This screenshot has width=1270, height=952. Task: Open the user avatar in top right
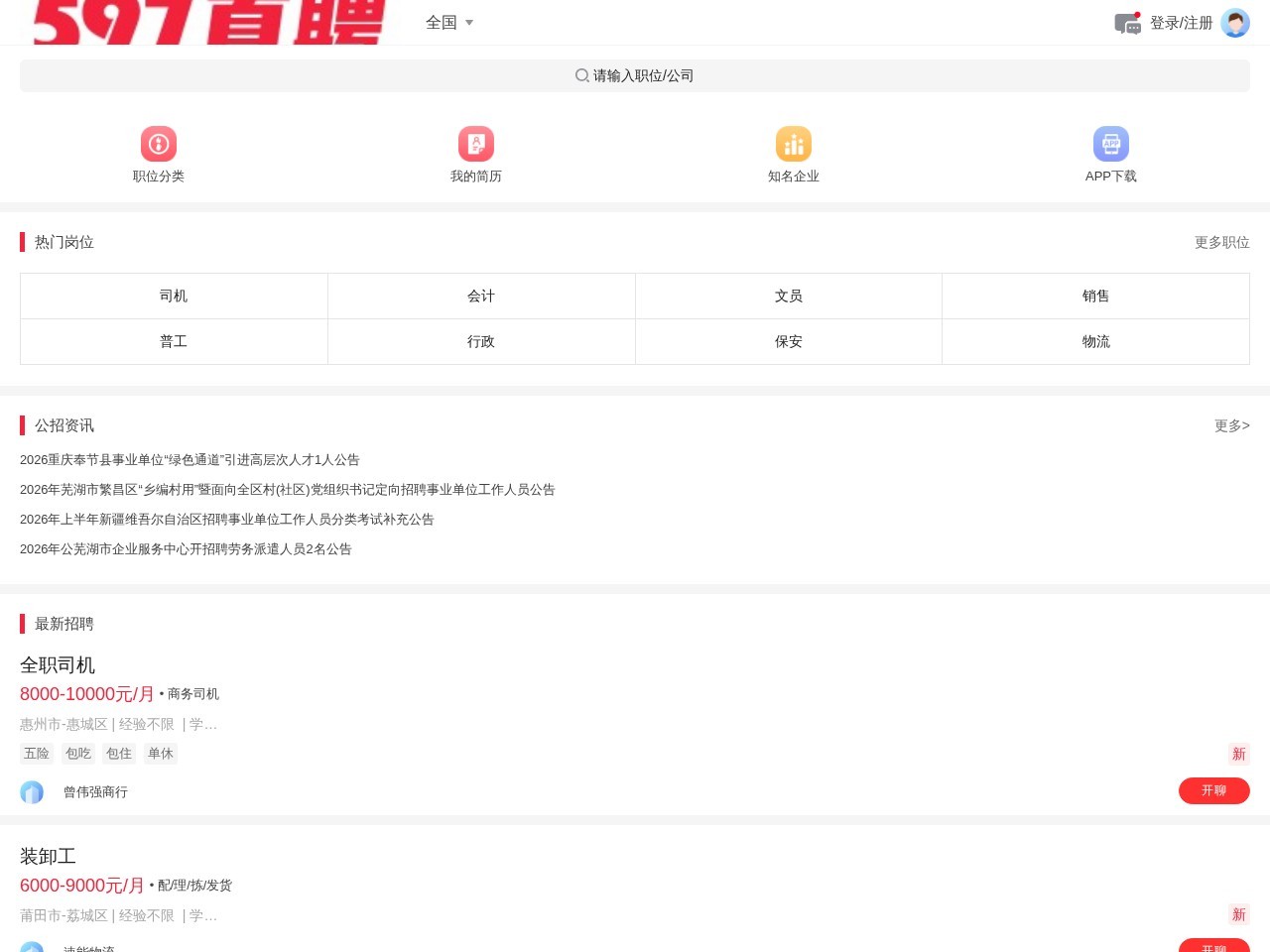[1234, 22]
